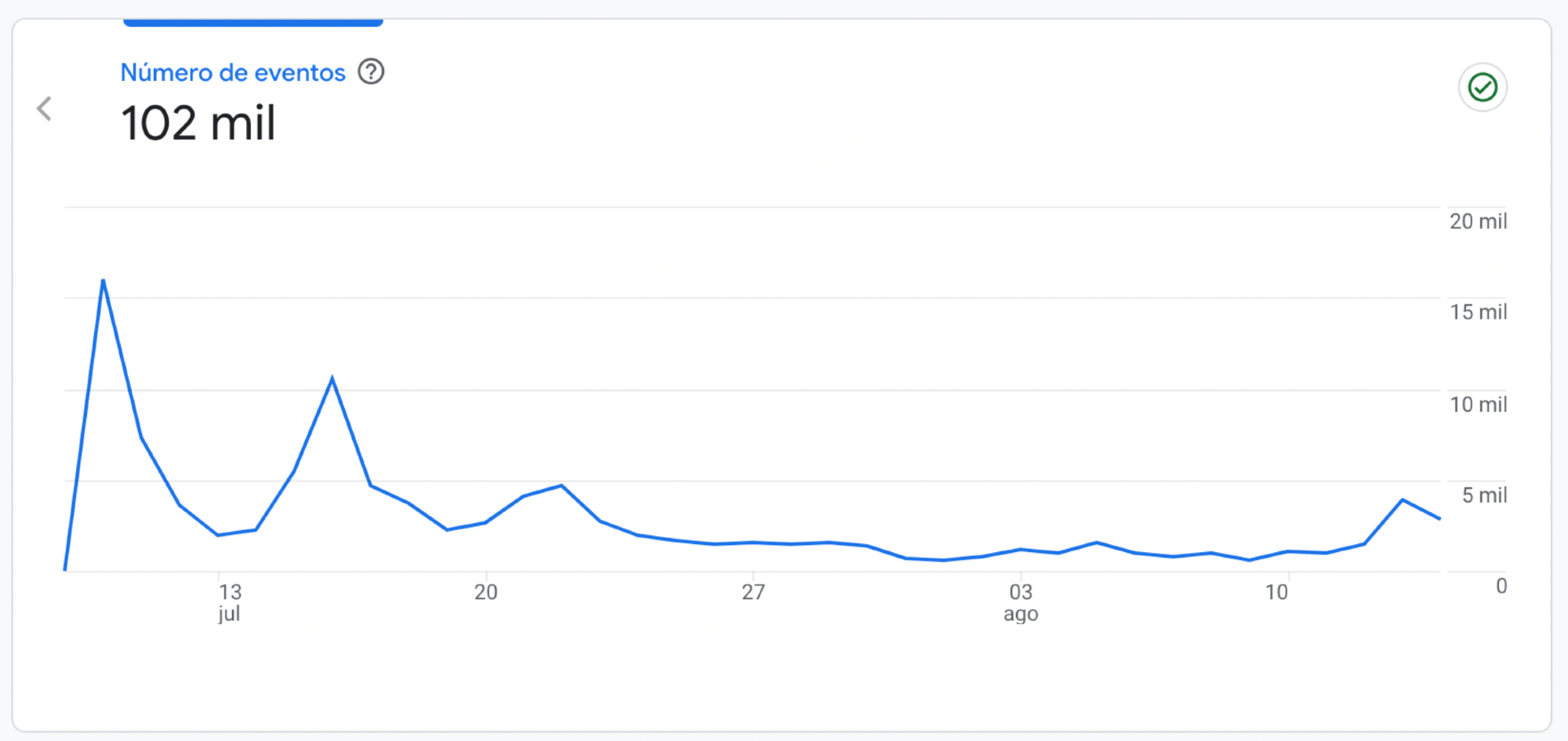The width and height of the screenshot is (1568, 741).
Task: Click the 20 mil y-axis label
Action: tap(1478, 222)
